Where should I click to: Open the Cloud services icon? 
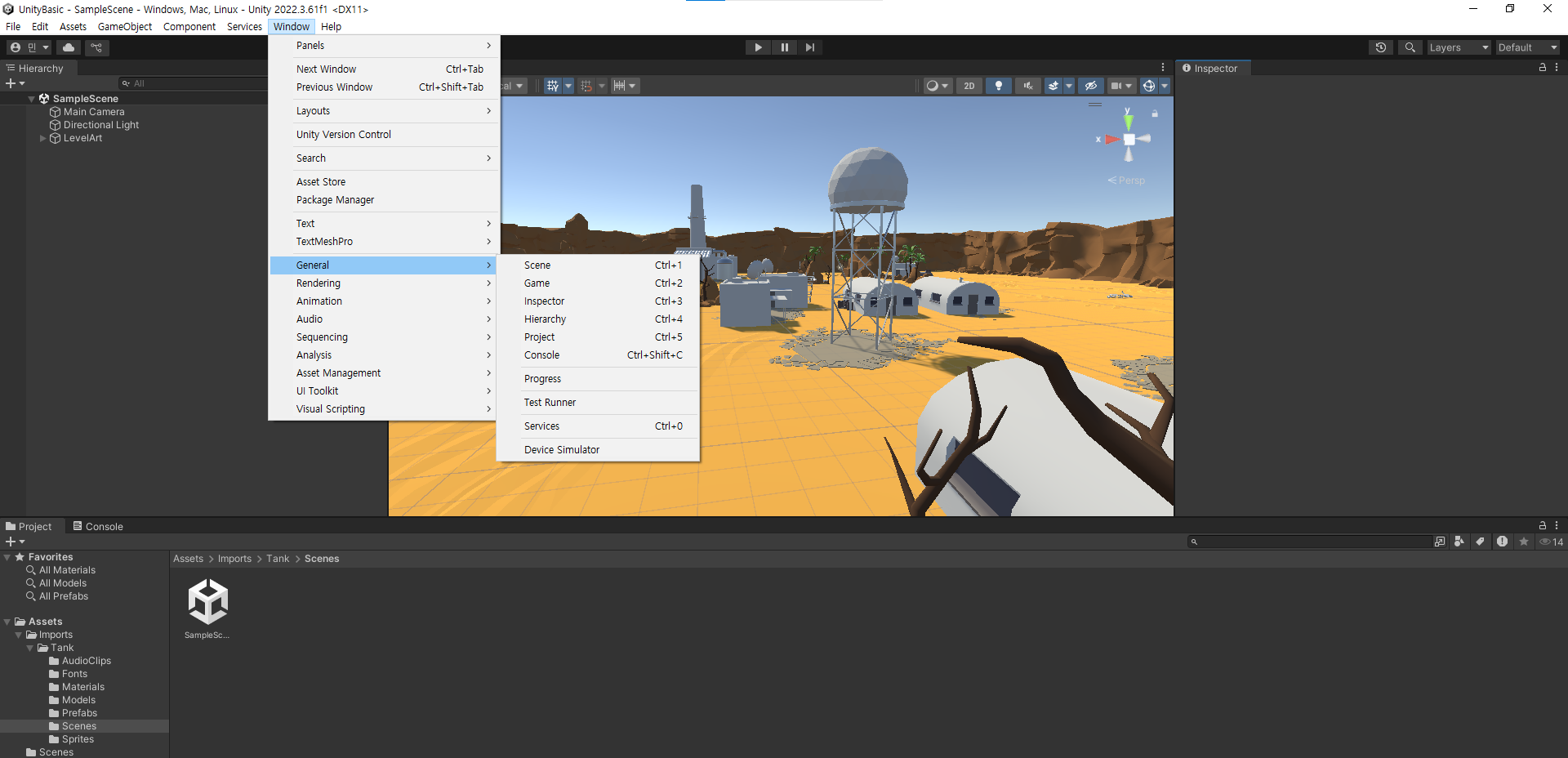coord(69,47)
